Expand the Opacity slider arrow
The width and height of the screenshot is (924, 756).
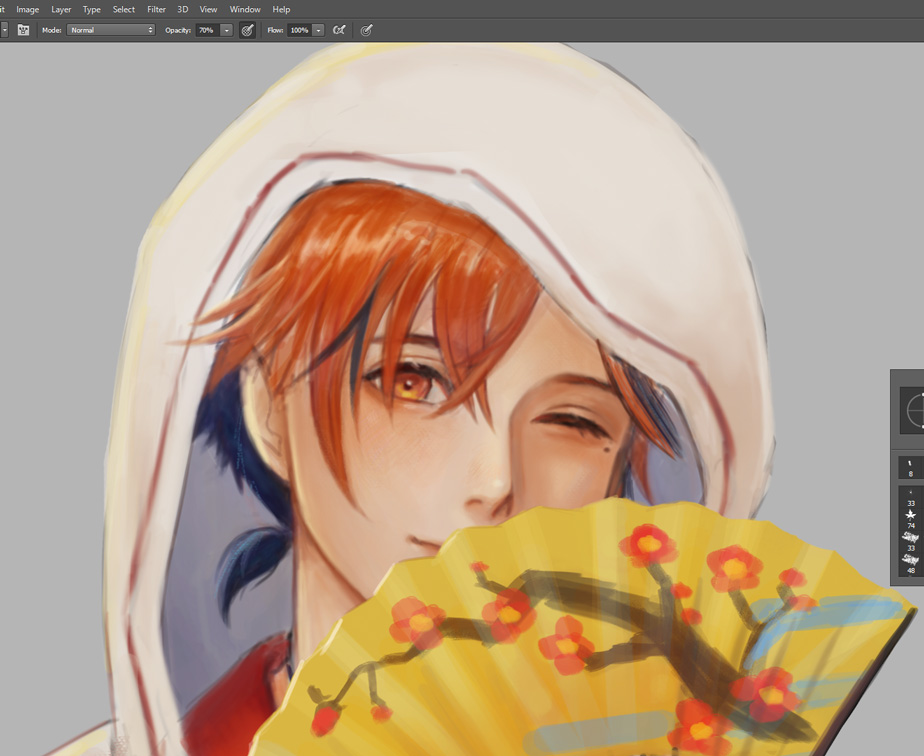pos(226,30)
